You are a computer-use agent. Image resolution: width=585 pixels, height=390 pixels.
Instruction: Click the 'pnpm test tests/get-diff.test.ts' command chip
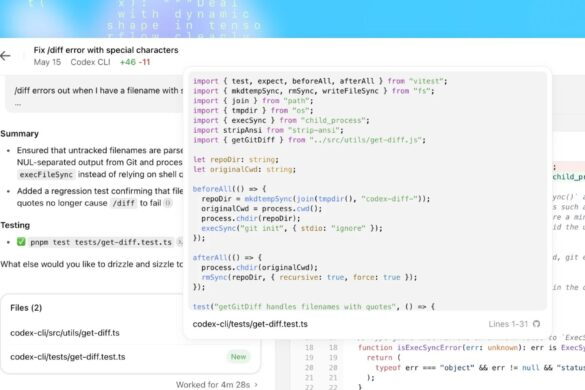[x=101, y=242]
